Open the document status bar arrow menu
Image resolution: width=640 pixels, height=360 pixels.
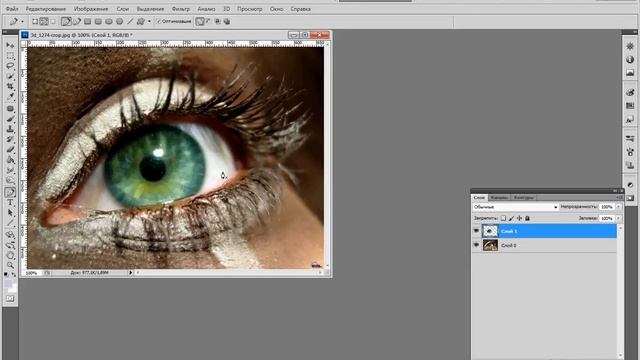(131, 272)
